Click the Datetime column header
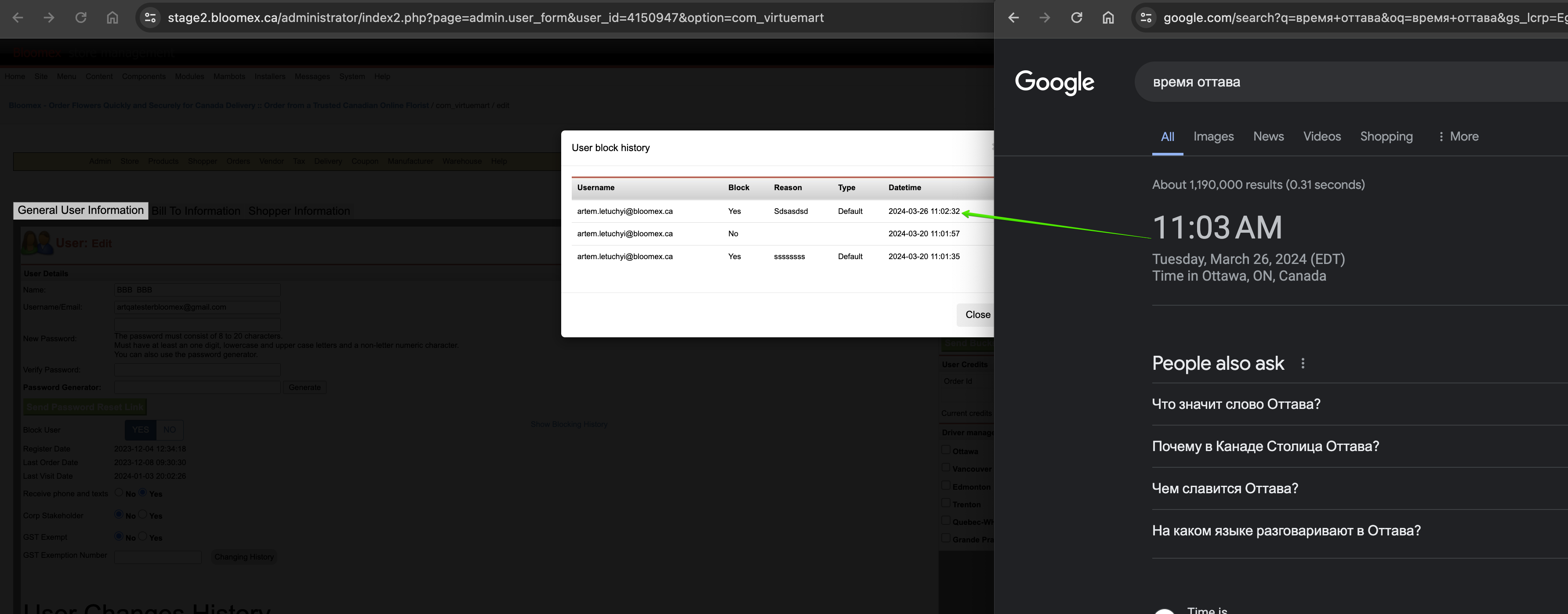The image size is (1568, 614). [904, 188]
